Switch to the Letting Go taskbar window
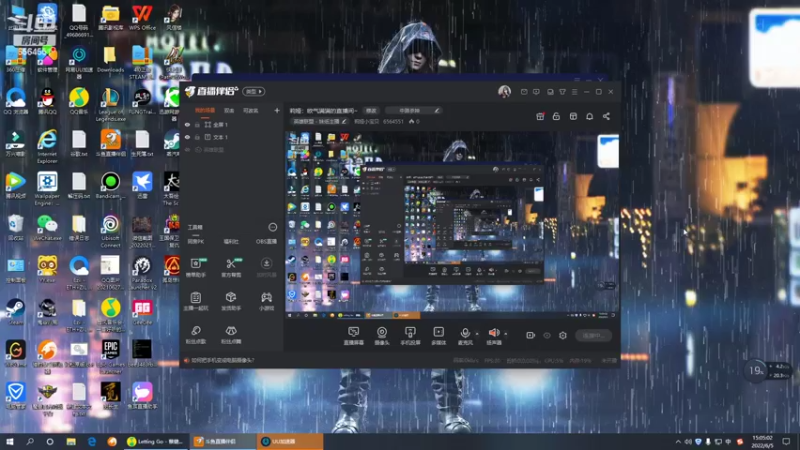This screenshot has width=800, height=450. [155, 441]
